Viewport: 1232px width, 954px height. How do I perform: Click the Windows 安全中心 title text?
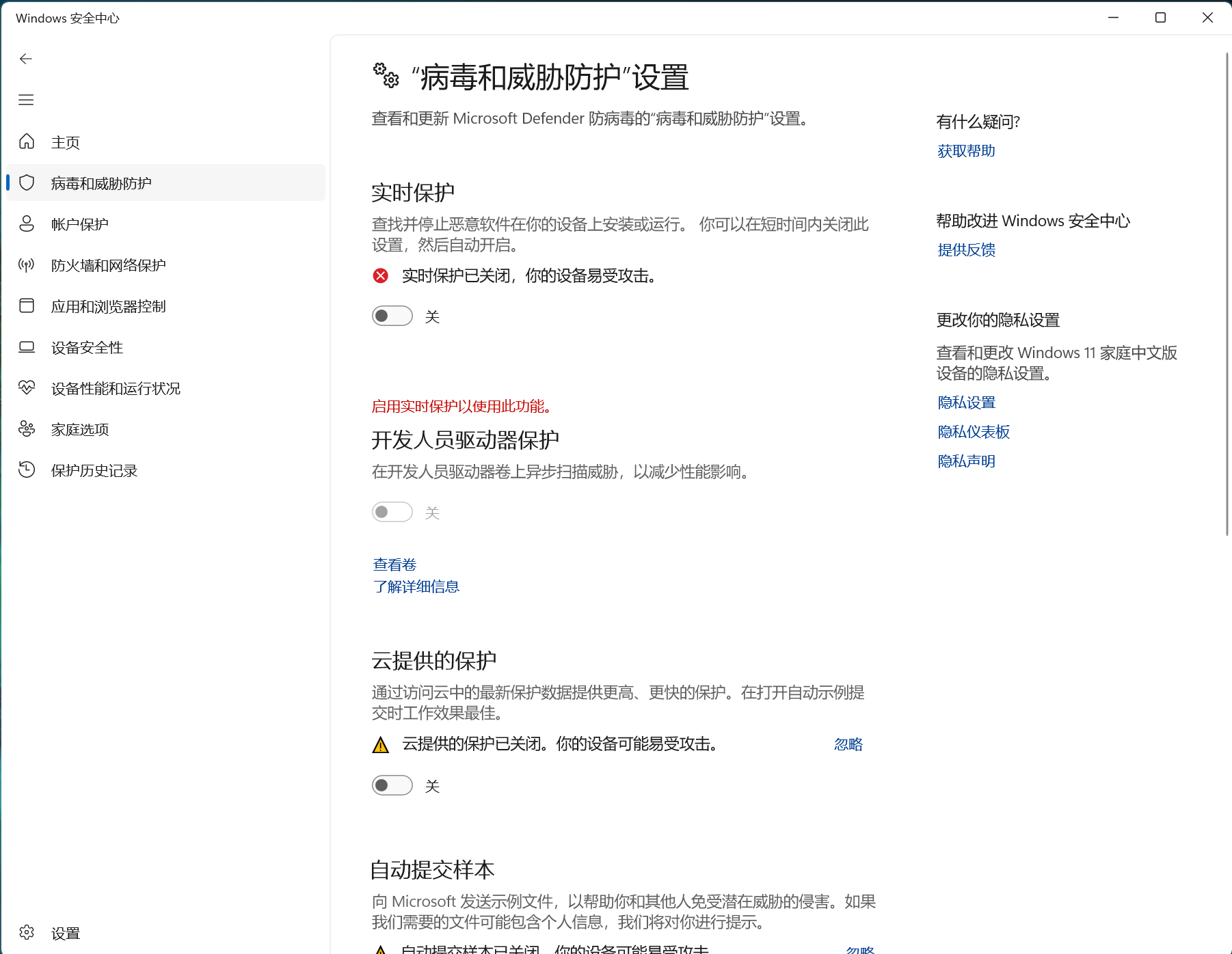click(x=68, y=18)
